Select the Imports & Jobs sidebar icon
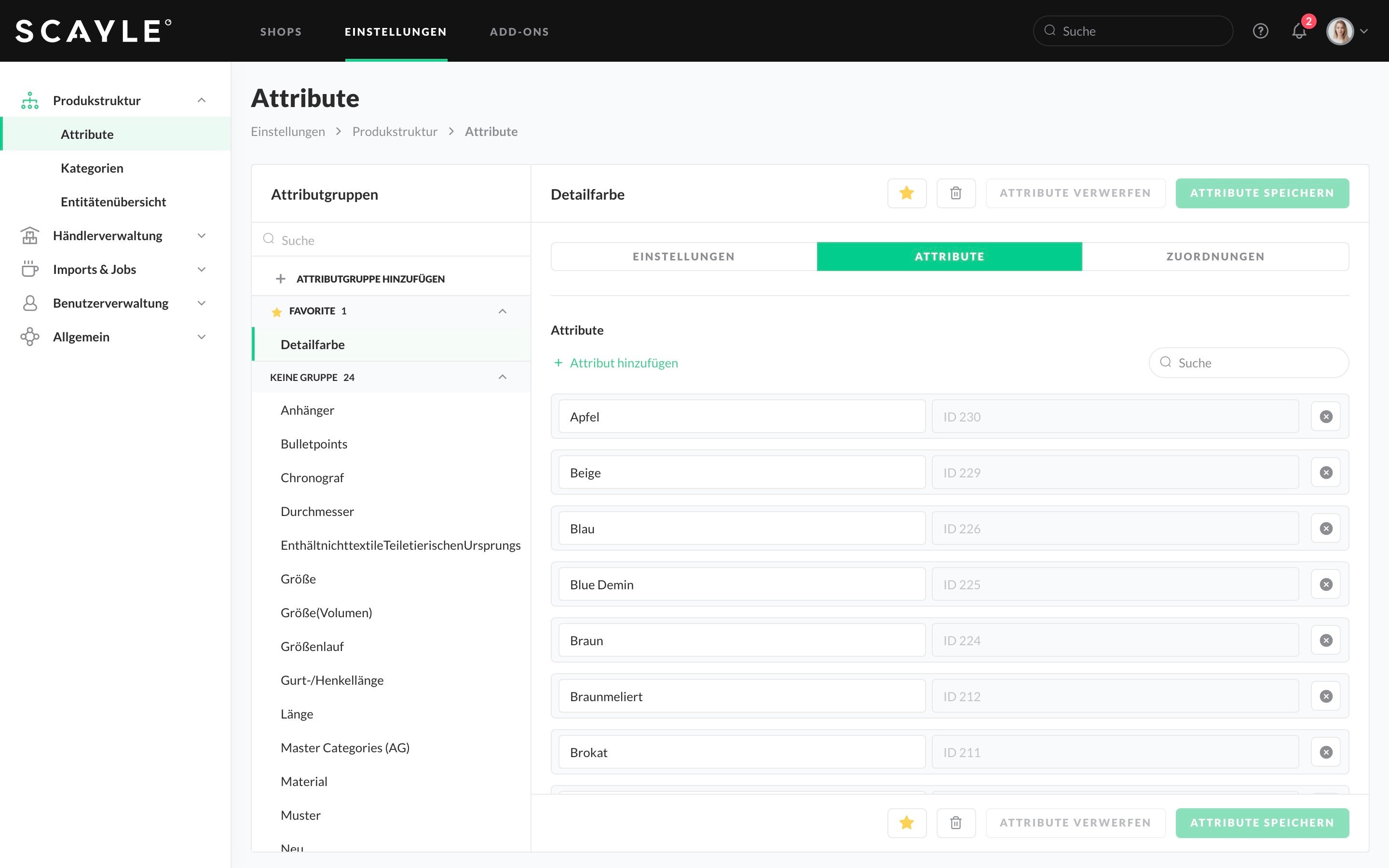 pyautogui.click(x=29, y=269)
